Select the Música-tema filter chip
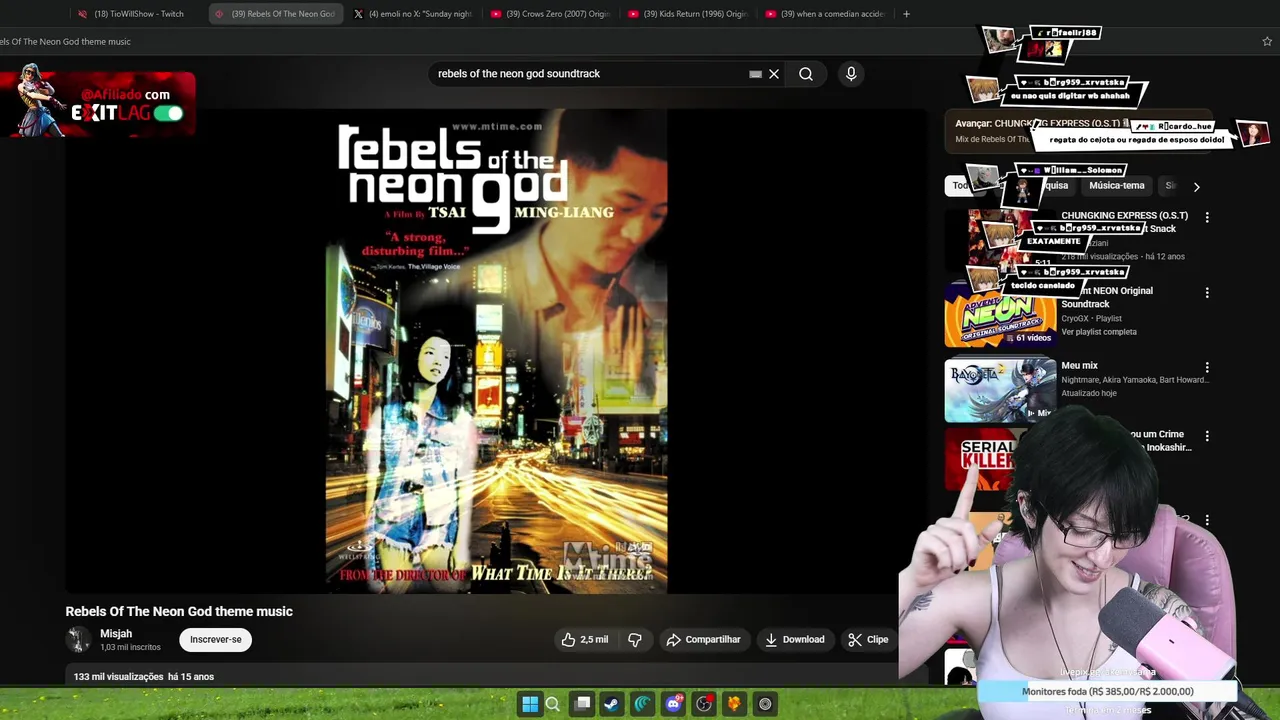 (x=1116, y=186)
